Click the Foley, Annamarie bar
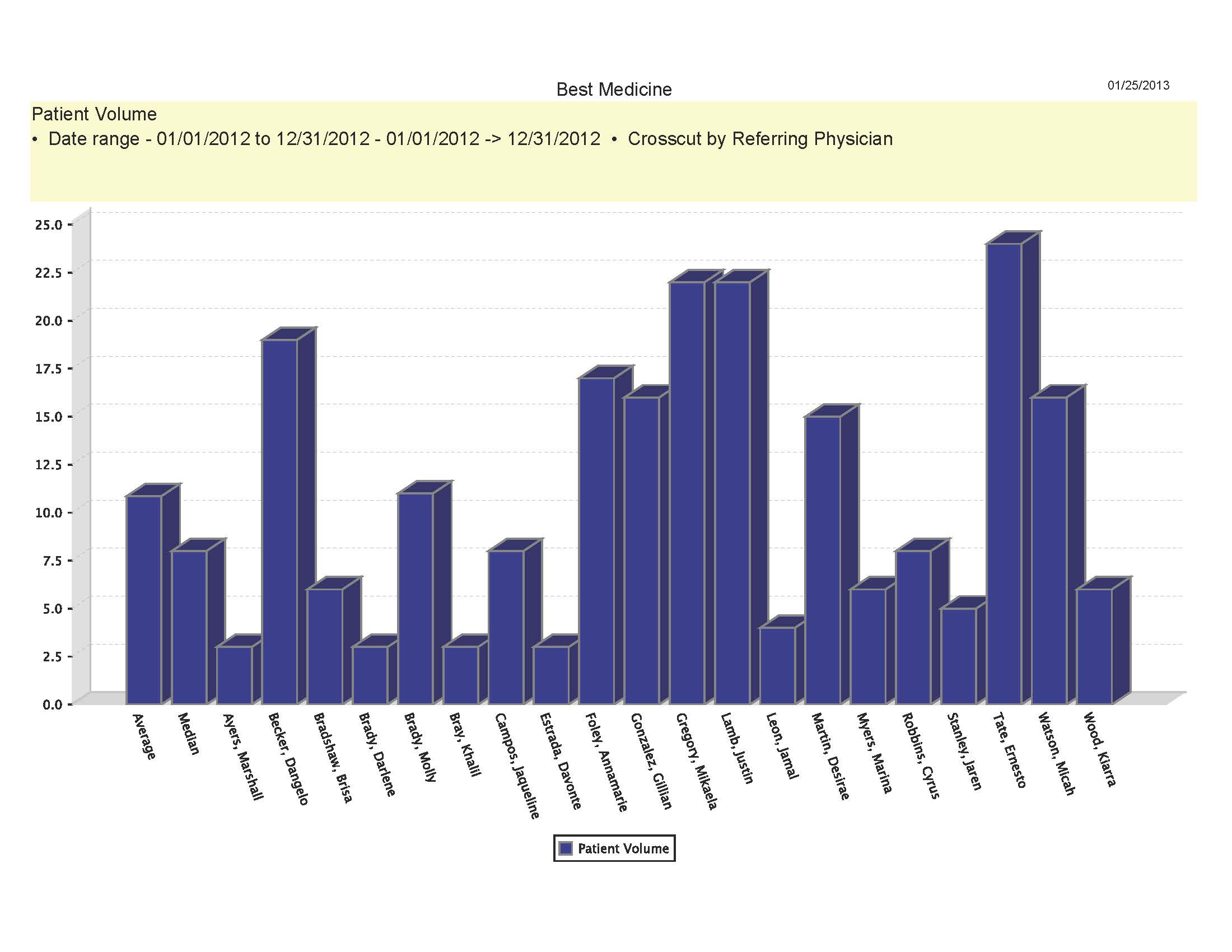 pyautogui.click(x=596, y=541)
